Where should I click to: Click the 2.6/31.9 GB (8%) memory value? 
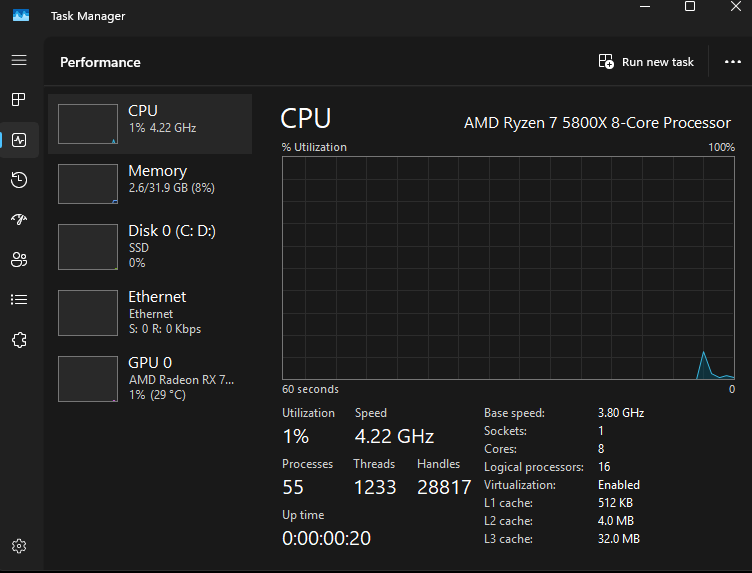(x=171, y=188)
